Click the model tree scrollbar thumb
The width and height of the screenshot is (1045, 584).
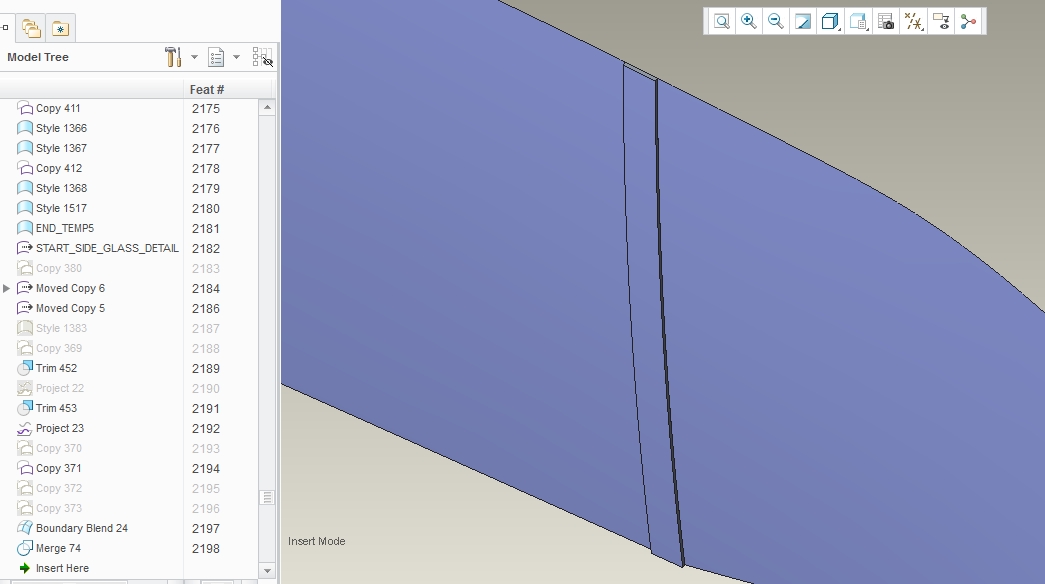point(267,497)
